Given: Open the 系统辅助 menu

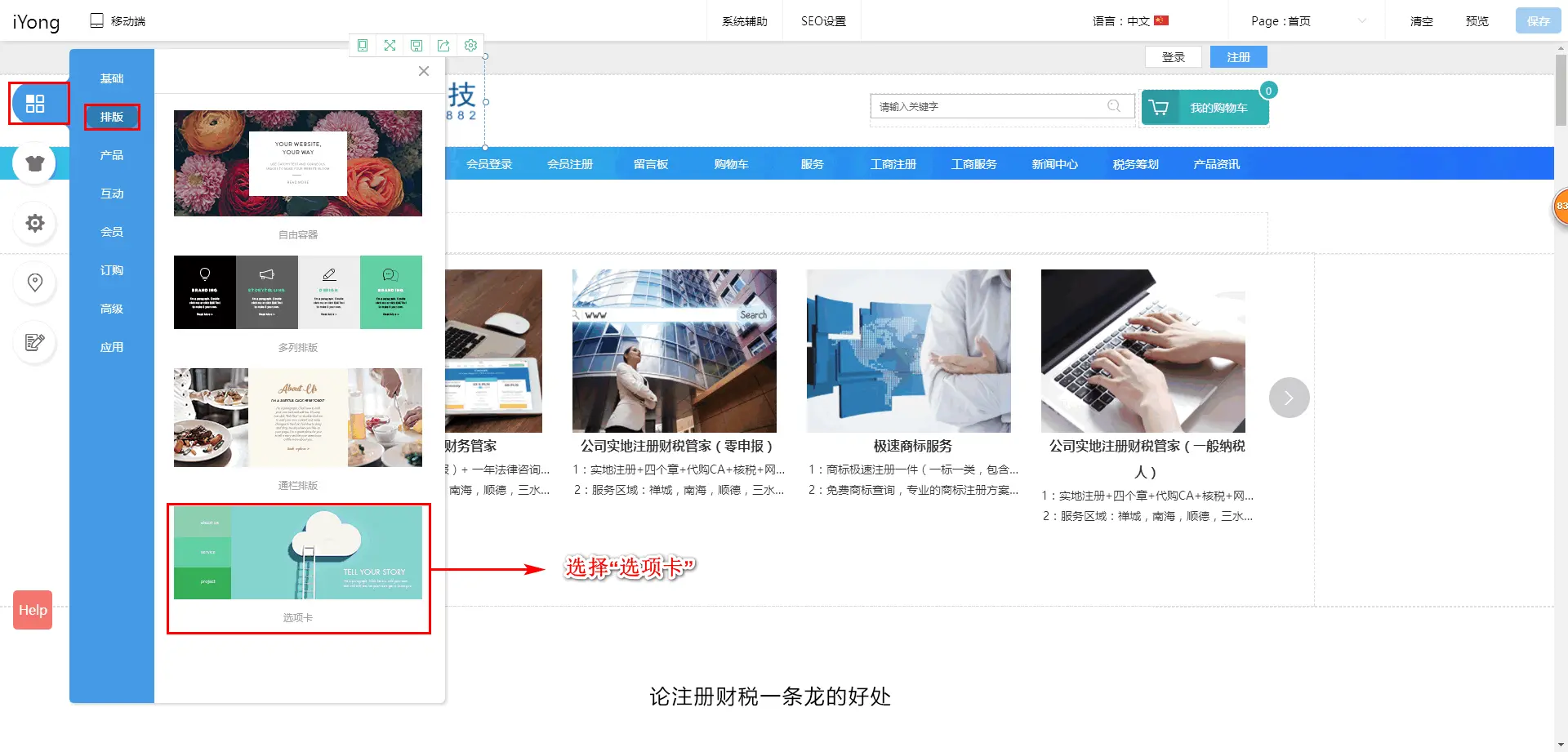Looking at the screenshot, I should point(744,21).
